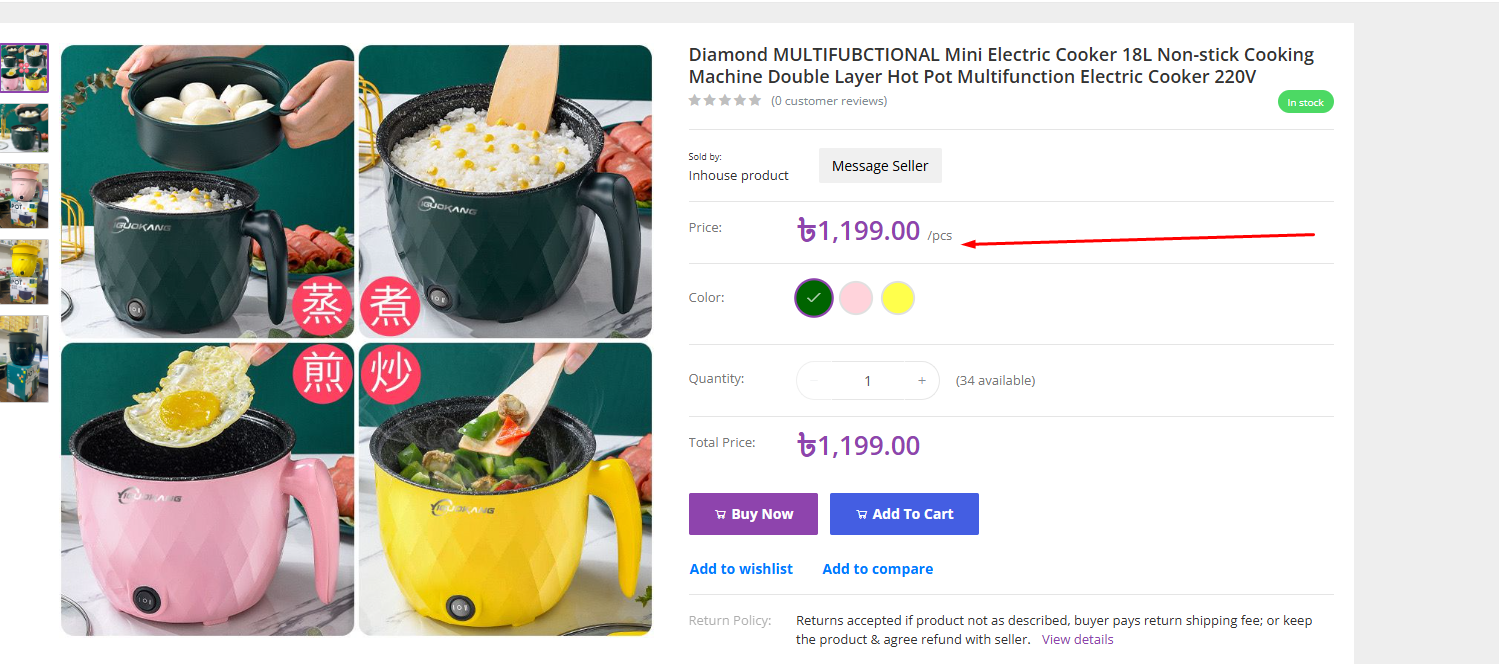Click the main product image
The image size is (1499, 664).
click(356, 340)
